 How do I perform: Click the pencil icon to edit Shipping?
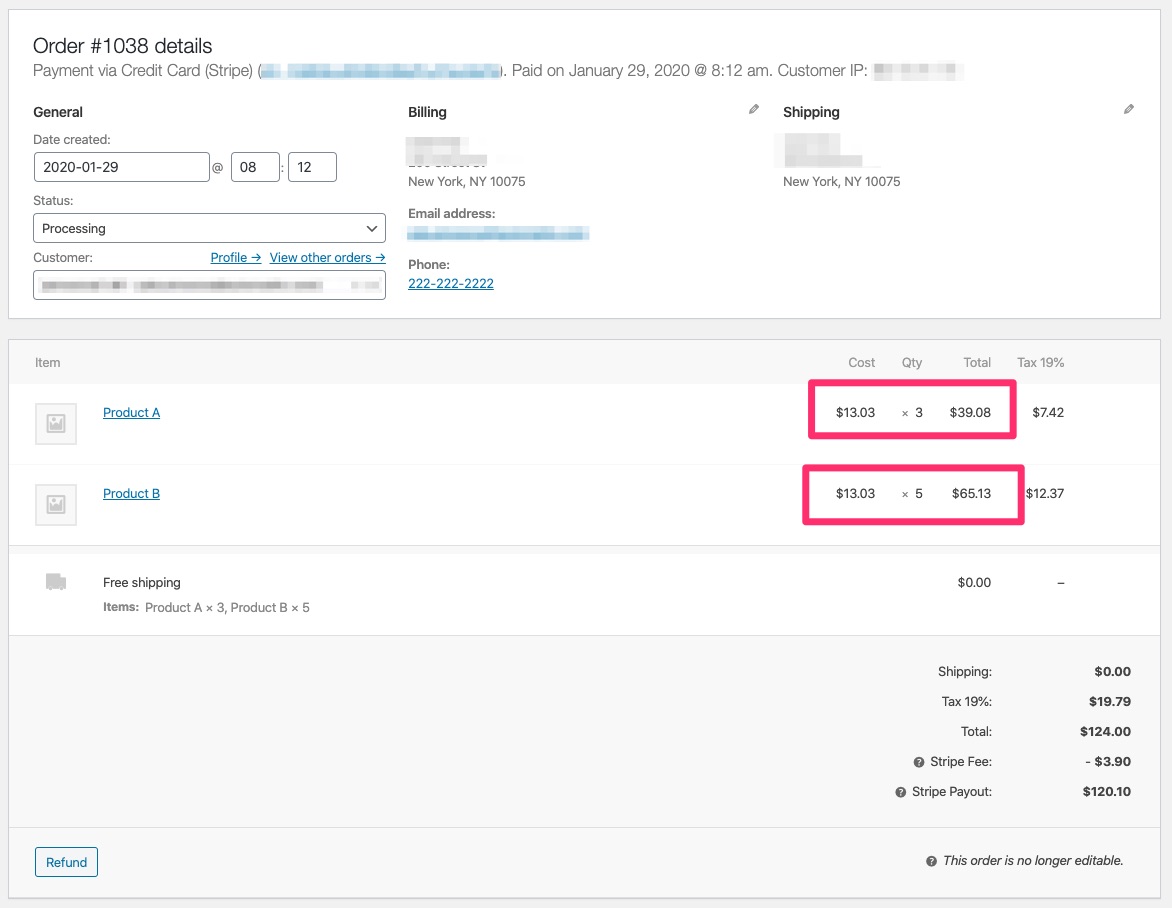1129,109
